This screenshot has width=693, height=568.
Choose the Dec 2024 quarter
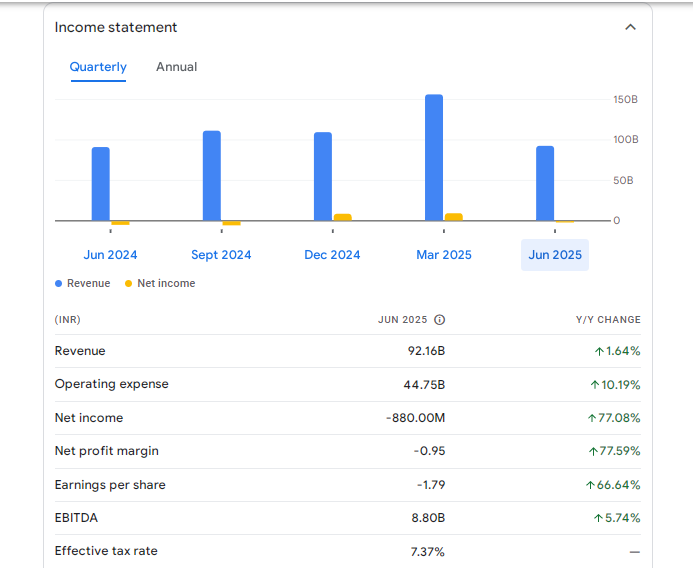click(x=332, y=255)
